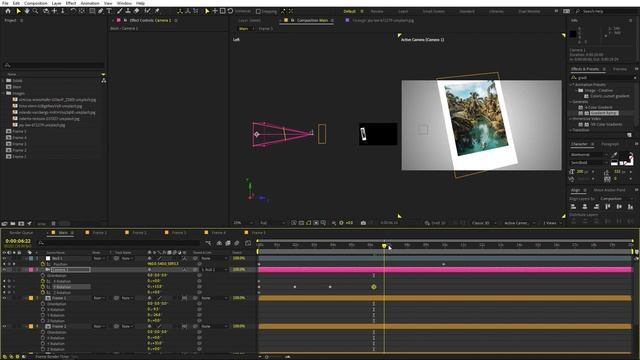The width and height of the screenshot is (640, 360).
Task: Toggle visibility eye of Frame 2 layer
Action: click(4, 327)
